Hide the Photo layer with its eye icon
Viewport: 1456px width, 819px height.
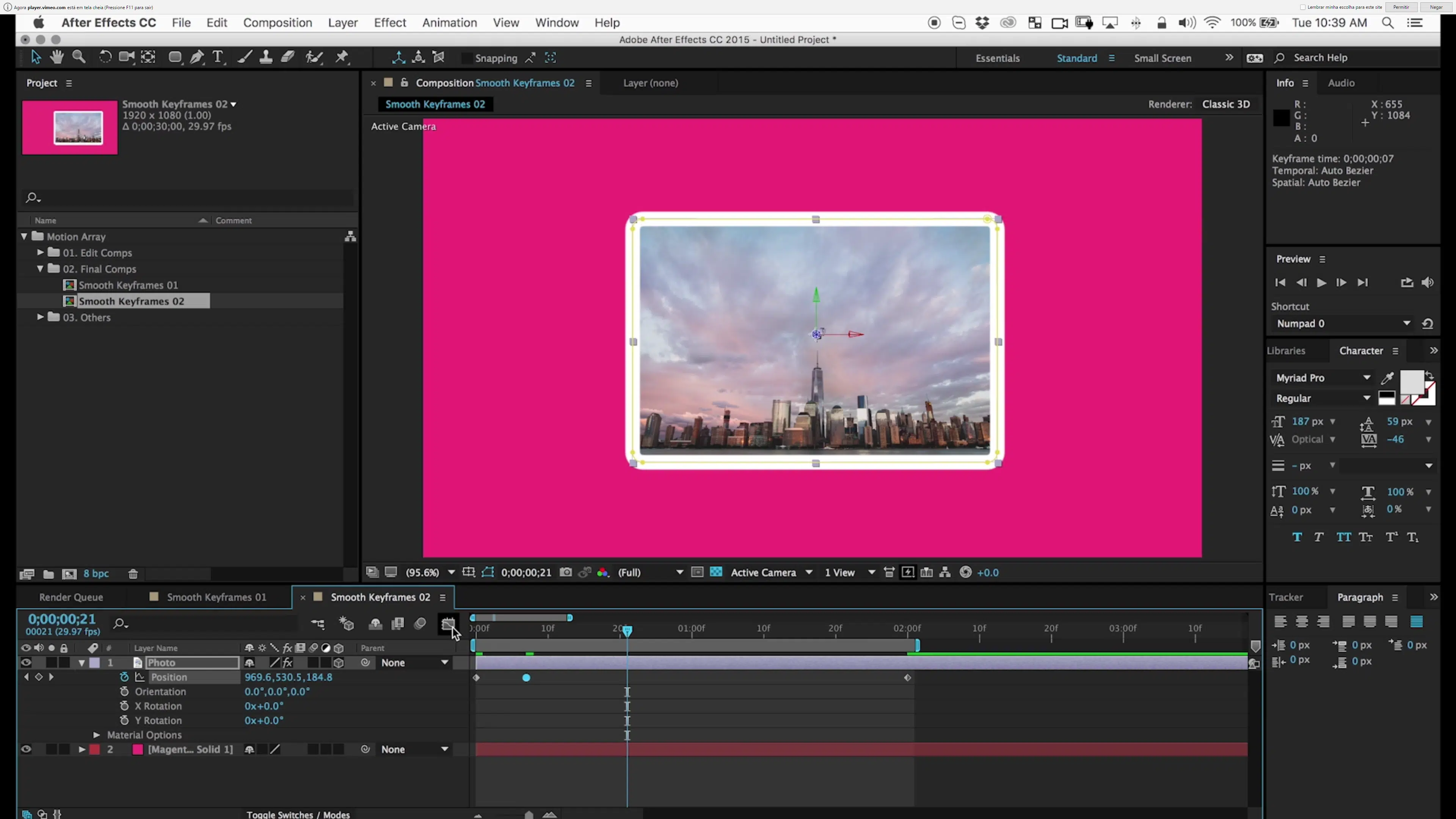pyautogui.click(x=26, y=662)
